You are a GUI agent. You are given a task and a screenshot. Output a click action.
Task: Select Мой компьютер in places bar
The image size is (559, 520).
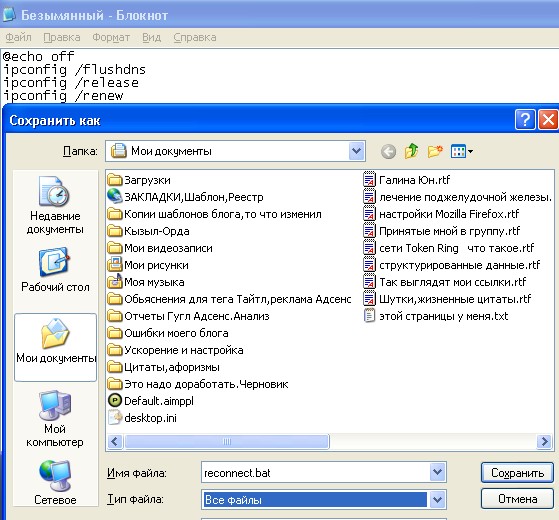pos(55,418)
